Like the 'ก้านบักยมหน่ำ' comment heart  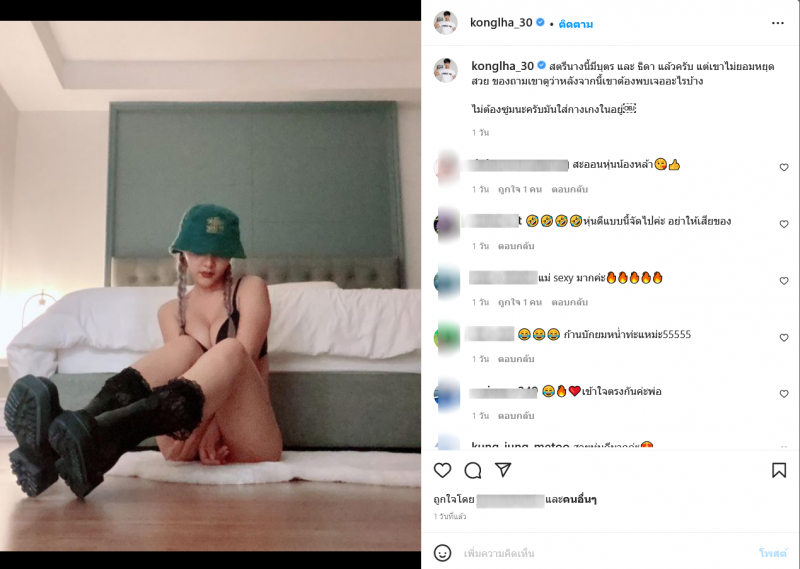[784, 337]
